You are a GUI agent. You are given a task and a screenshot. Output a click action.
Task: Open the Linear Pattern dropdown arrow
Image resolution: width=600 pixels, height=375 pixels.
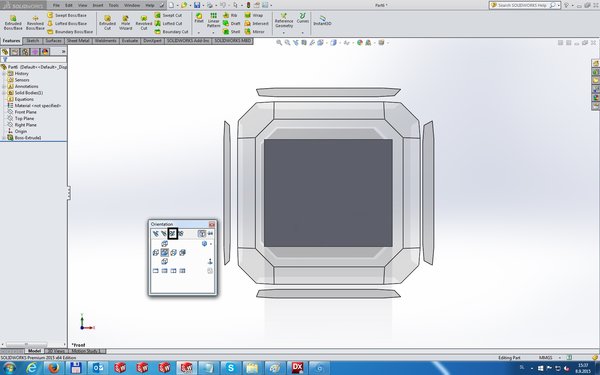tap(213, 33)
